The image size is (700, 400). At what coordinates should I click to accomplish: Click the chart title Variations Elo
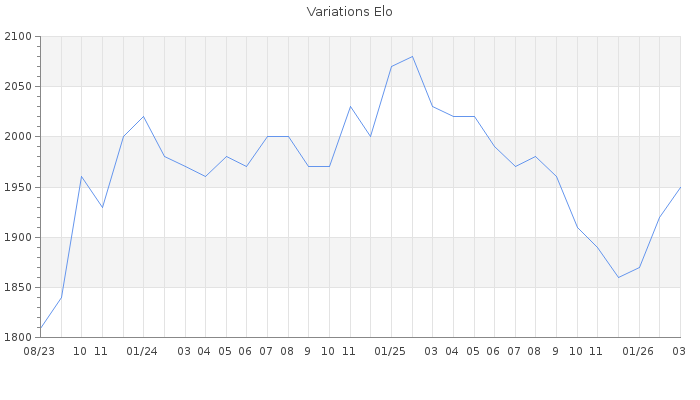click(349, 12)
